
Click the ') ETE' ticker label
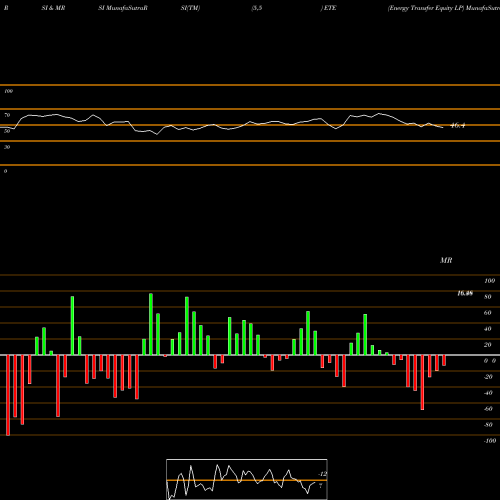tap(328, 8)
